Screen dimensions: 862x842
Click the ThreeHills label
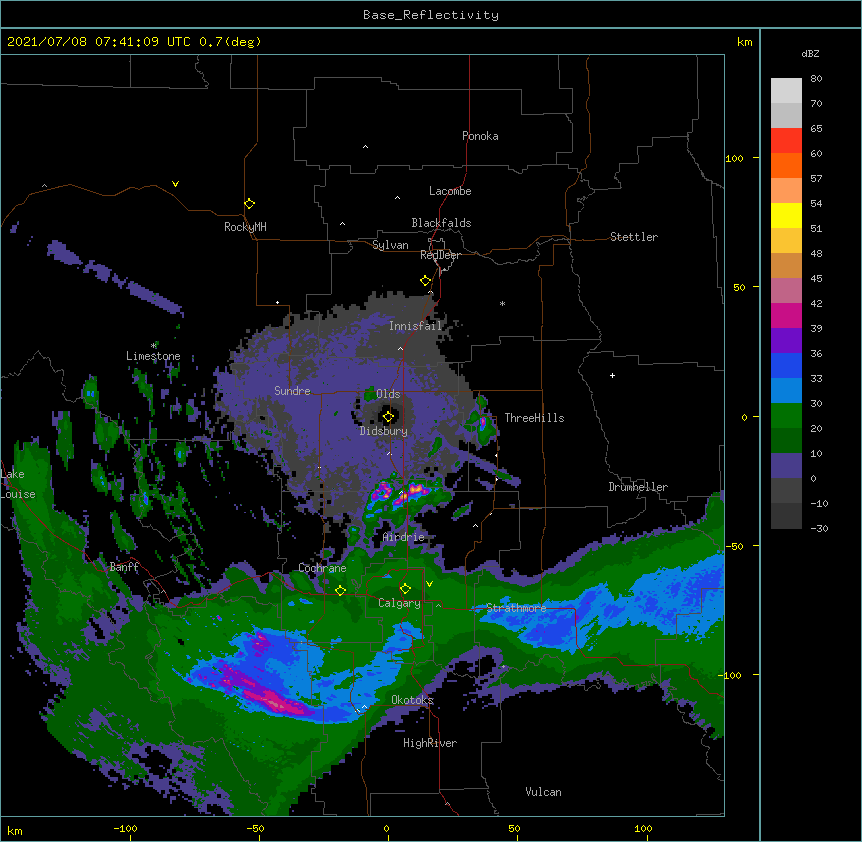pyautogui.click(x=534, y=418)
